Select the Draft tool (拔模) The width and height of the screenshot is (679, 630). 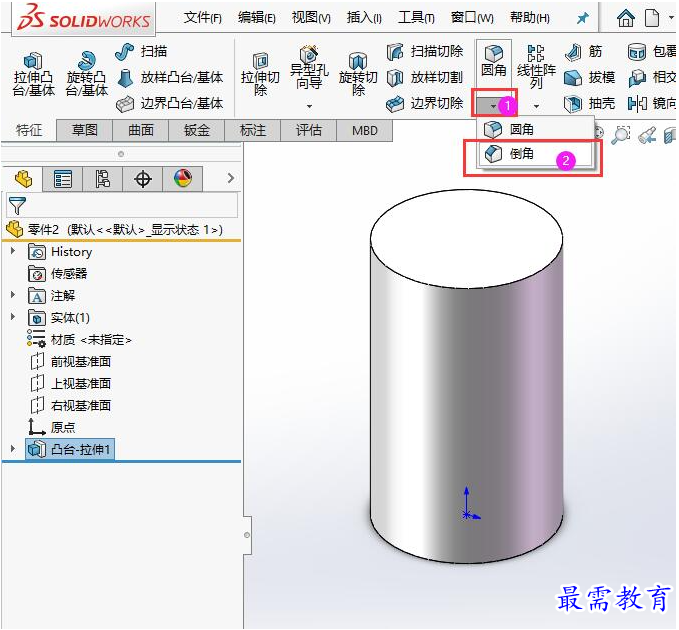(x=590, y=78)
